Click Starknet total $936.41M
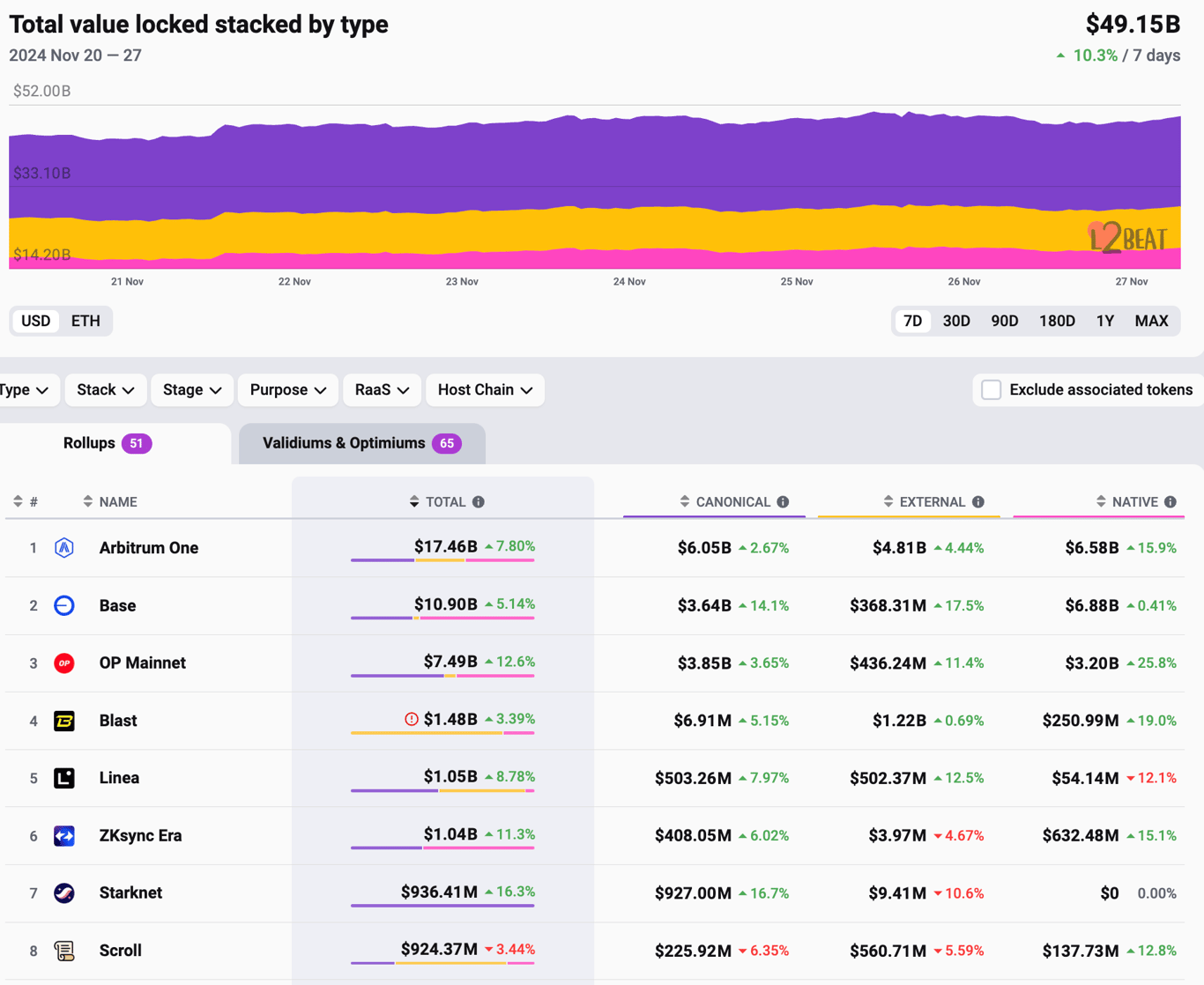The width and height of the screenshot is (1204, 985). [439, 892]
